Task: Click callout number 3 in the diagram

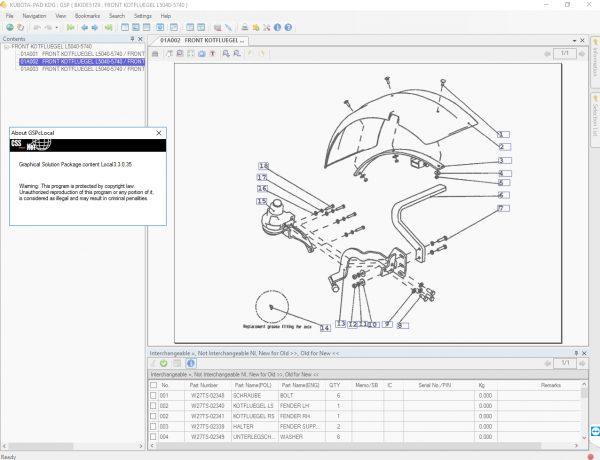Action: [505, 160]
